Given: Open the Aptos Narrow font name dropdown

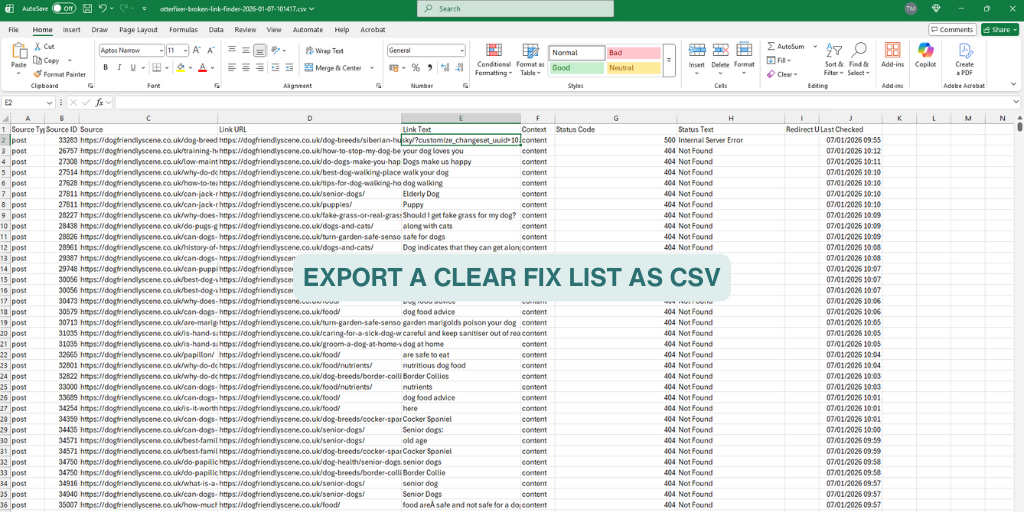Looking at the screenshot, I should click(161, 50).
